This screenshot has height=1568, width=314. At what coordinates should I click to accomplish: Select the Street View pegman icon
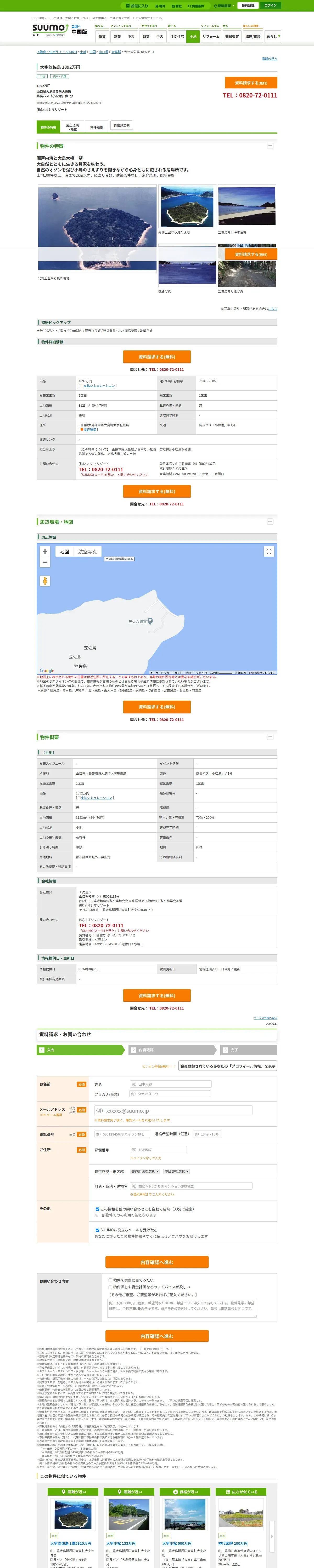coord(44,581)
